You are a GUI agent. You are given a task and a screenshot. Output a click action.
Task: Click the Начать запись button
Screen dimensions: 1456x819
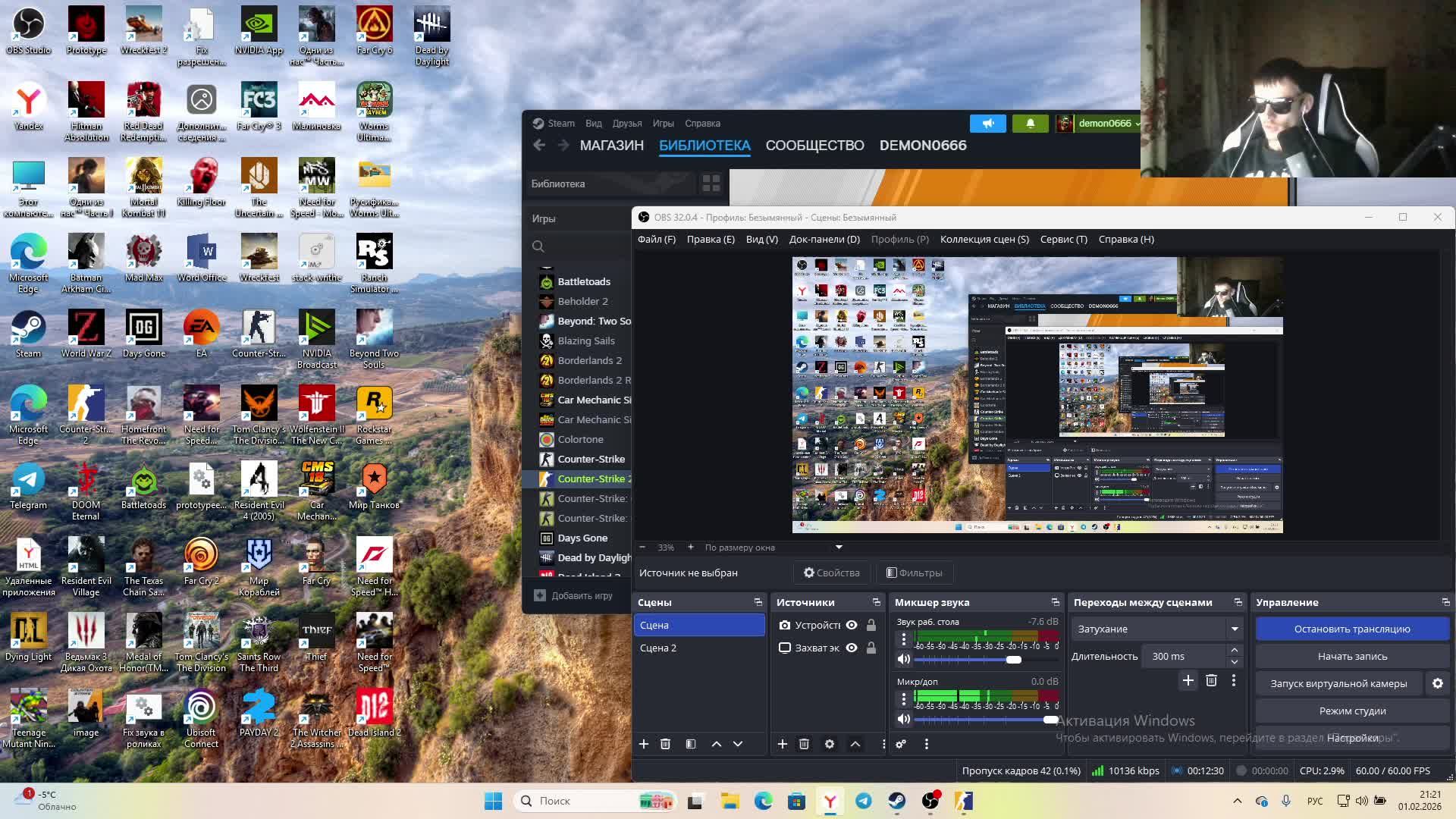[x=1351, y=656]
